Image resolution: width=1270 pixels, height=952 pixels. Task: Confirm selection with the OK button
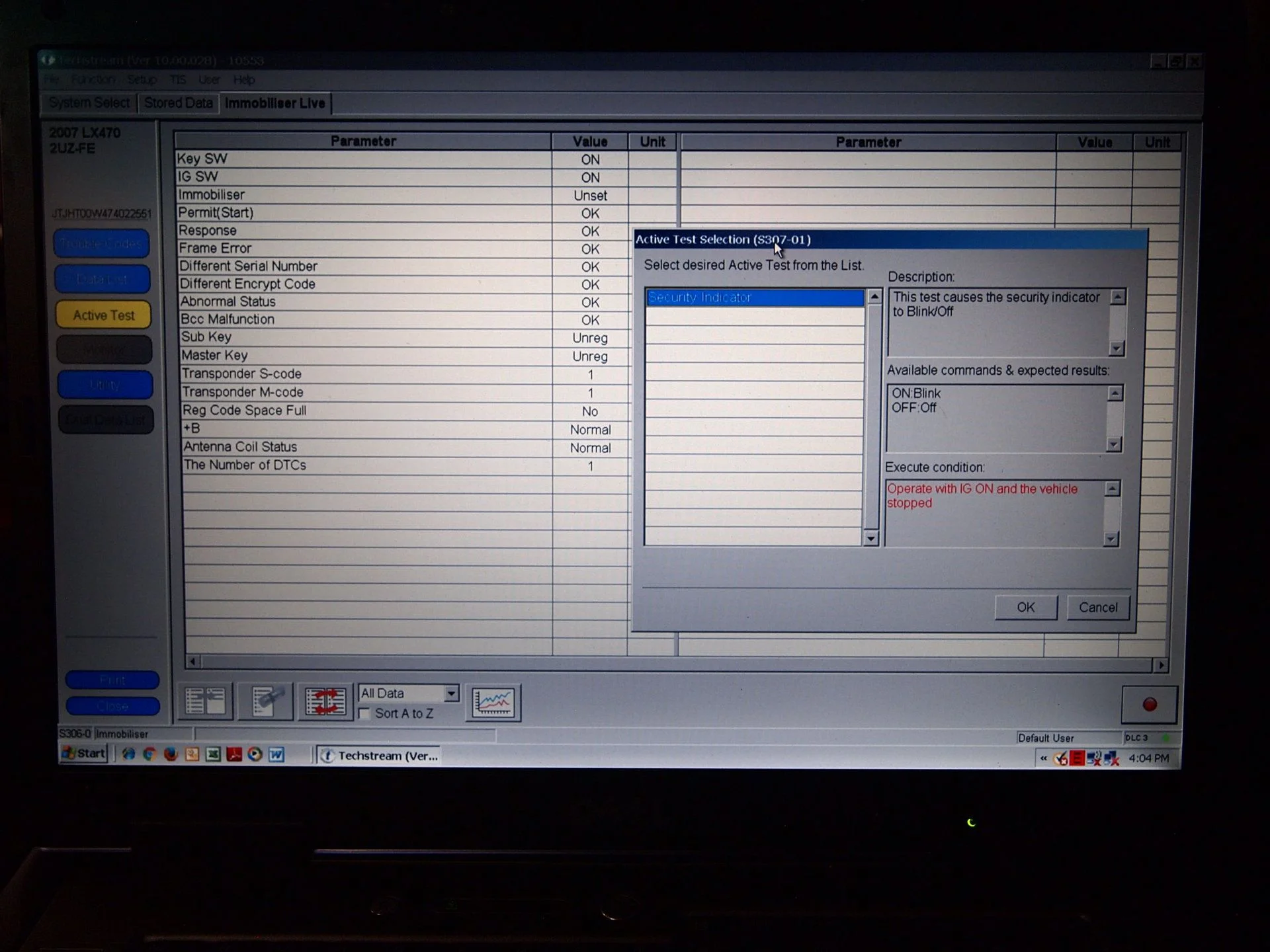pos(1026,607)
